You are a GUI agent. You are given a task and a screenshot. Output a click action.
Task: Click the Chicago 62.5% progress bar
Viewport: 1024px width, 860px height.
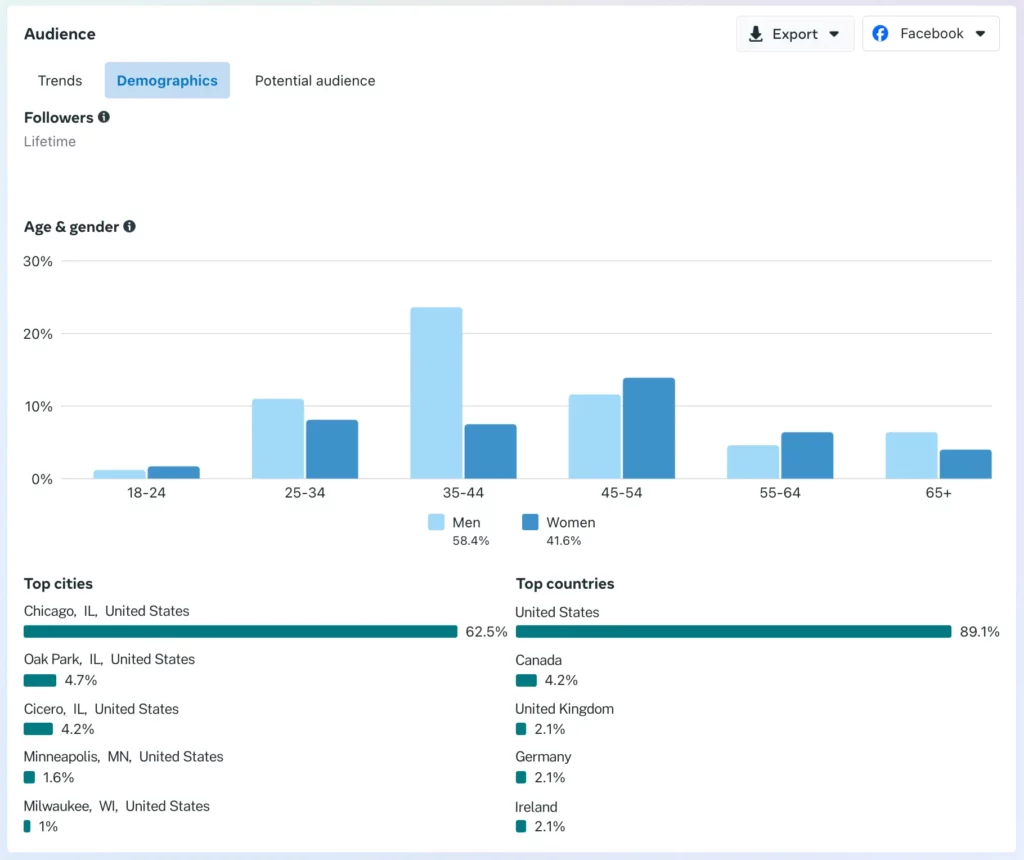240,631
